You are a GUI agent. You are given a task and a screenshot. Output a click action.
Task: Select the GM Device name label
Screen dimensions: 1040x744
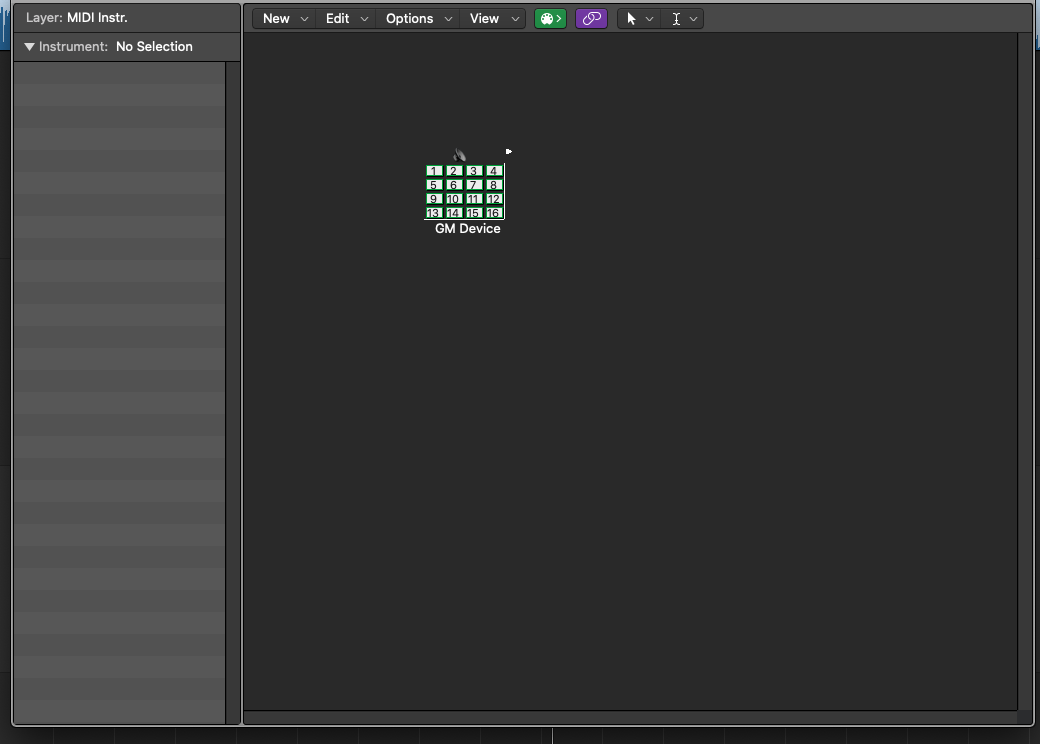pyautogui.click(x=468, y=229)
